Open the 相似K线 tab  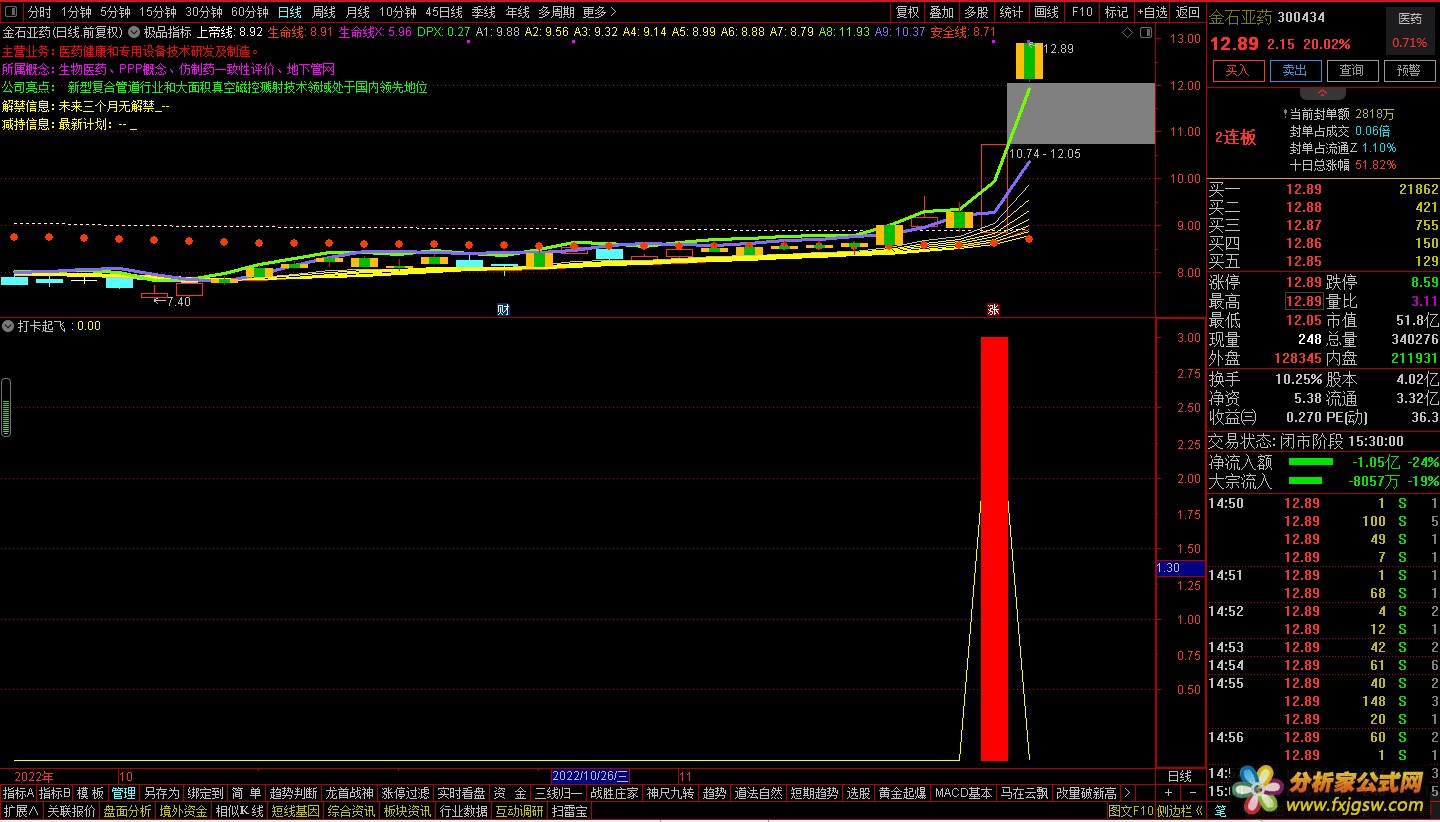pyautogui.click(x=240, y=811)
